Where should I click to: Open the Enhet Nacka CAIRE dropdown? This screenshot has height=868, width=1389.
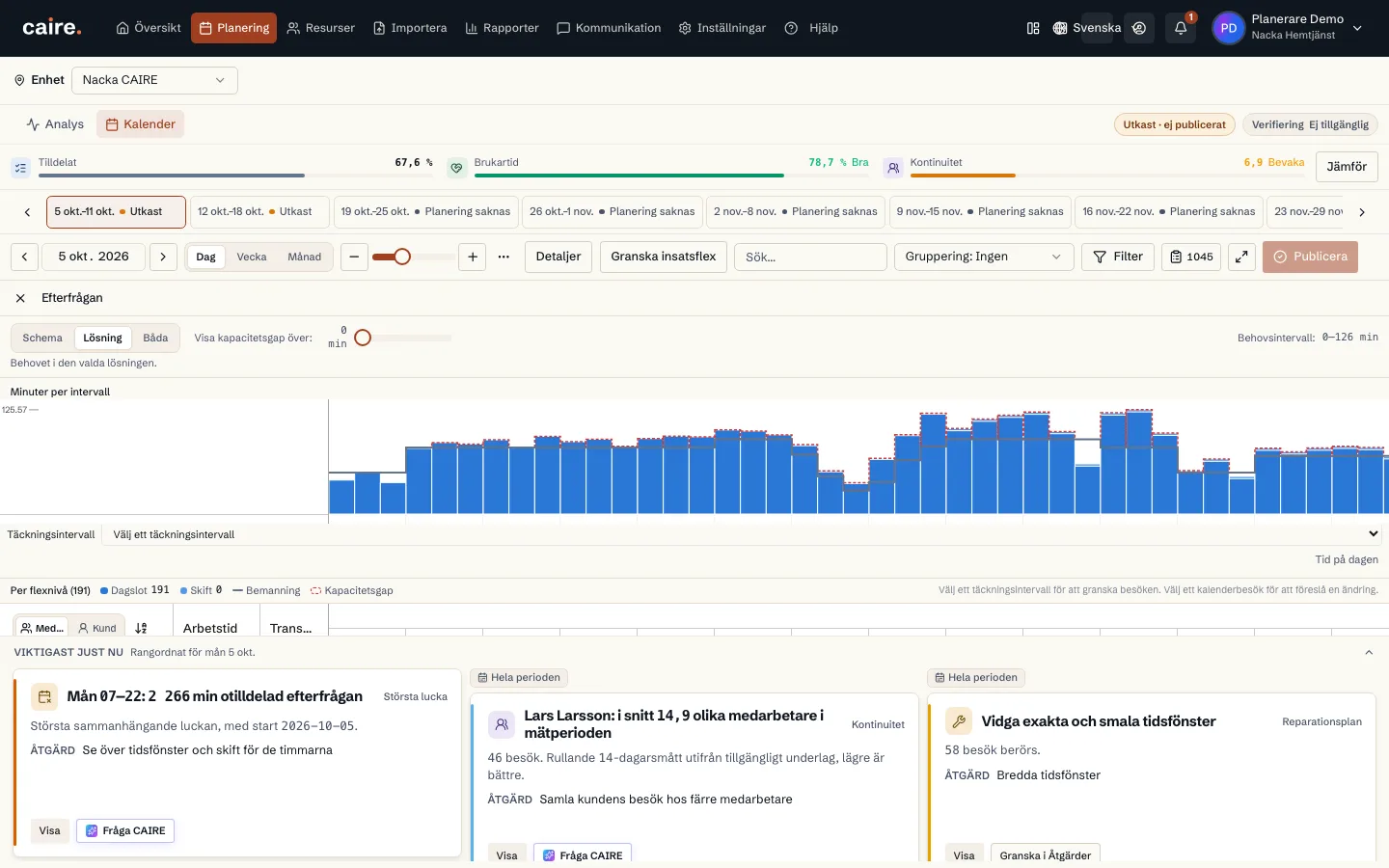point(154,80)
